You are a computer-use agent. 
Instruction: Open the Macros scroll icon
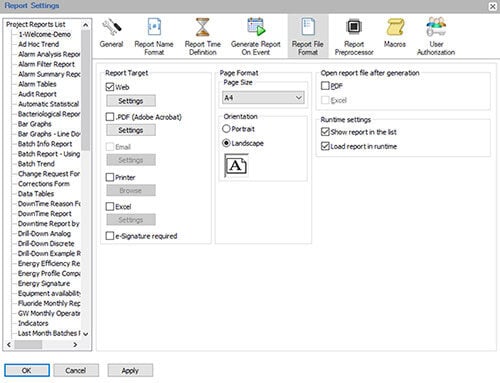(x=395, y=27)
